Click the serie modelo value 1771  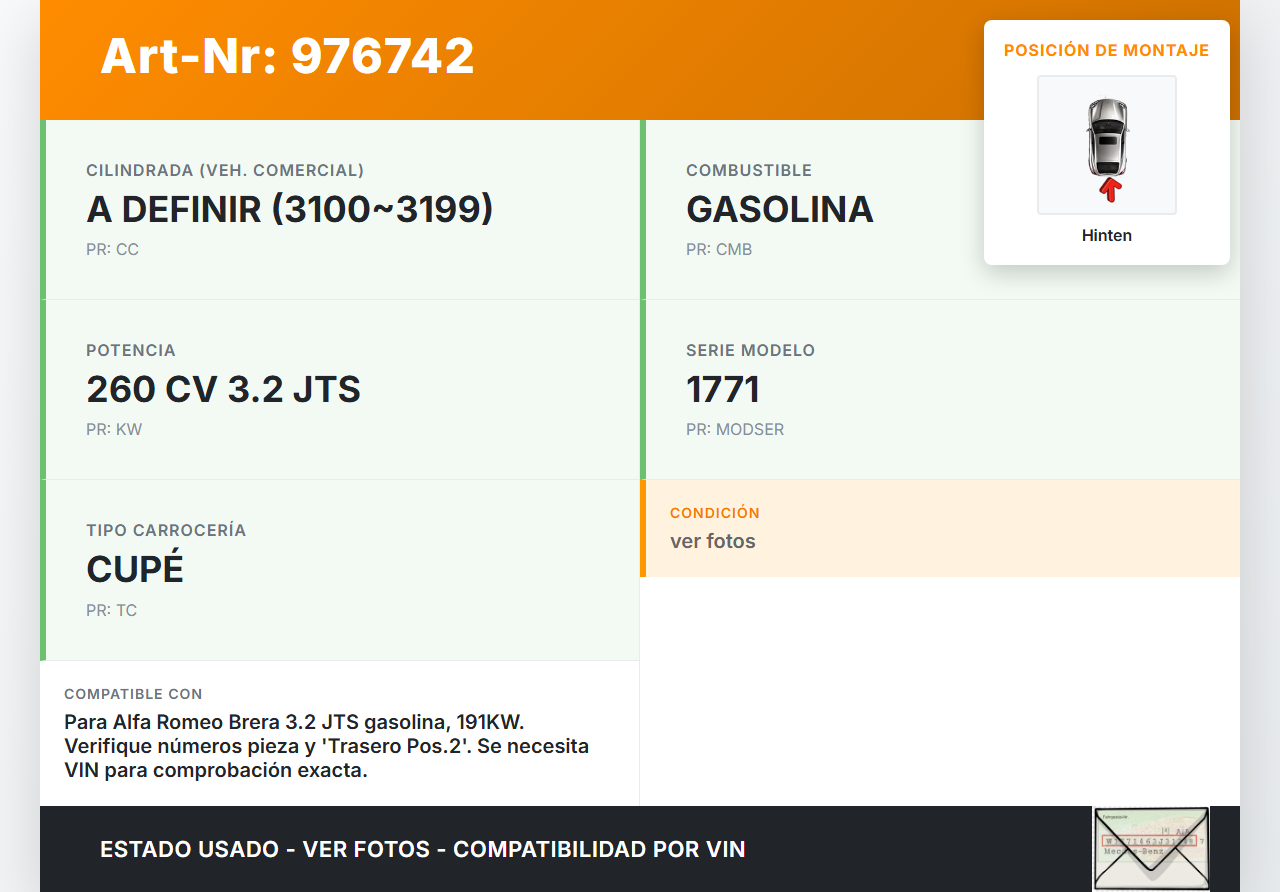click(723, 390)
